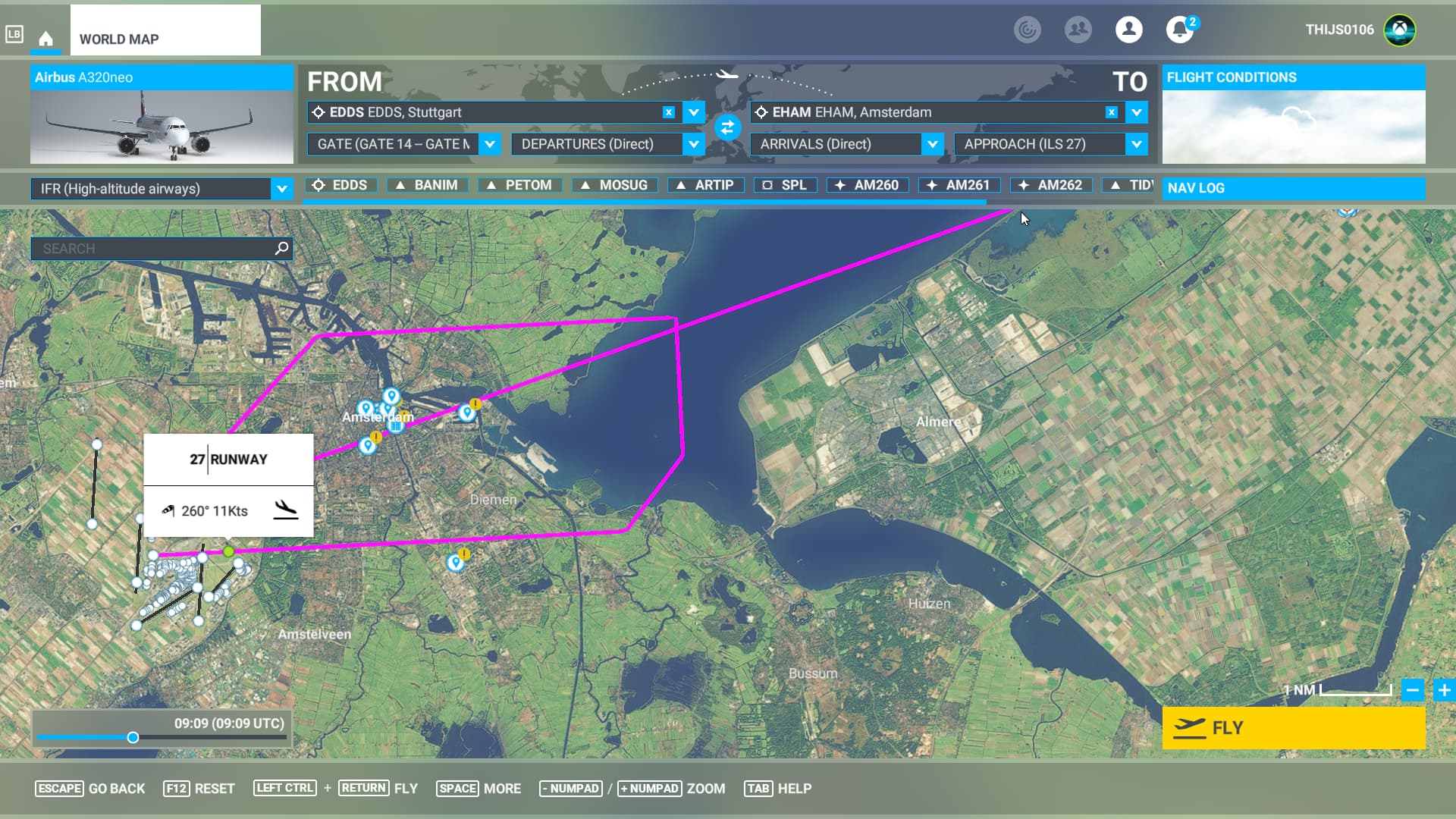Open notifications via the bell icon
1456x819 pixels.
pyautogui.click(x=1178, y=30)
